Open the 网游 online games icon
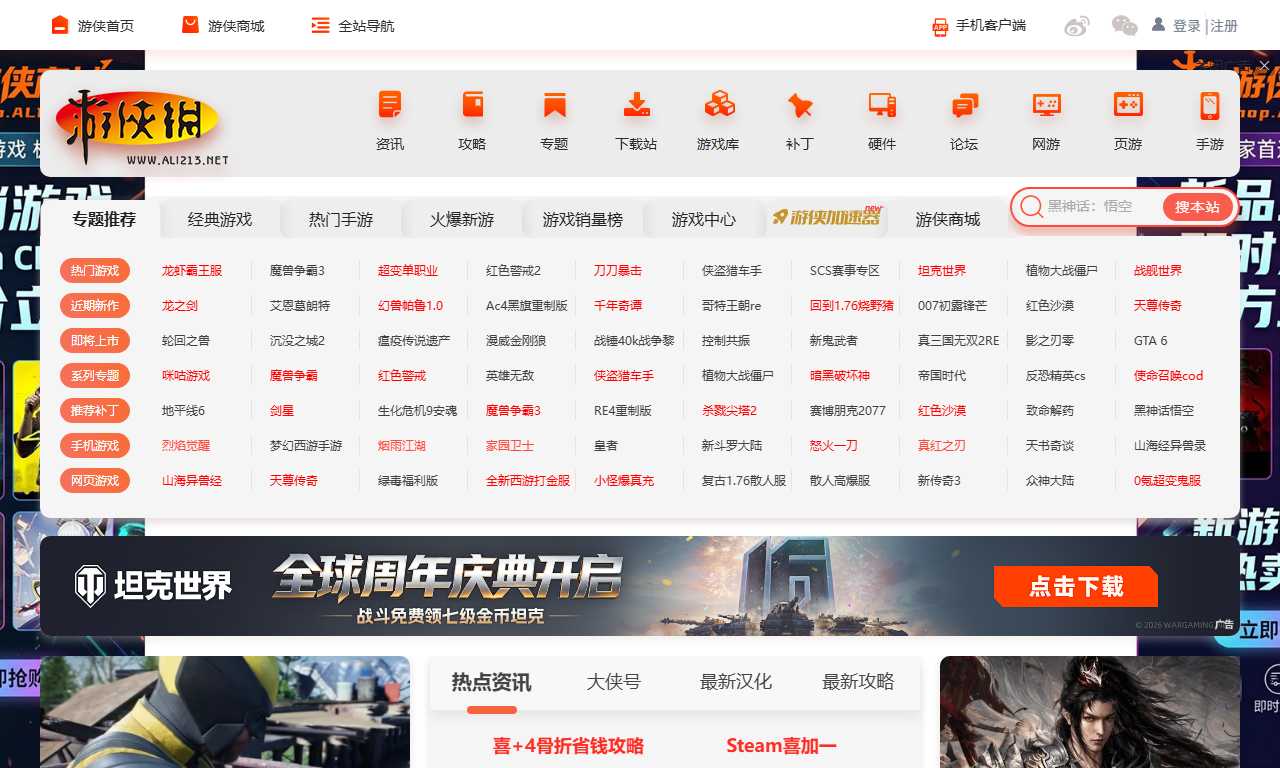 pos(1046,105)
